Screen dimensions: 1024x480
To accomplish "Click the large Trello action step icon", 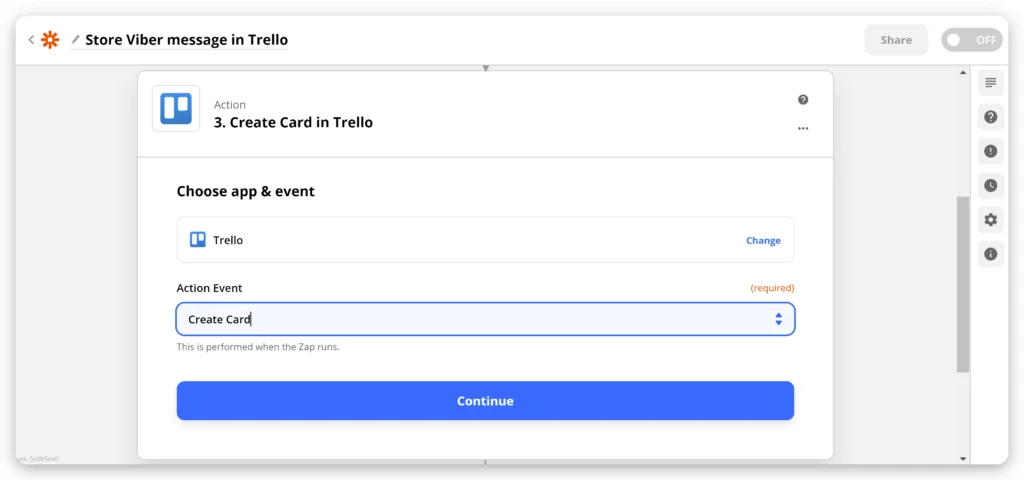I will tap(176, 108).
